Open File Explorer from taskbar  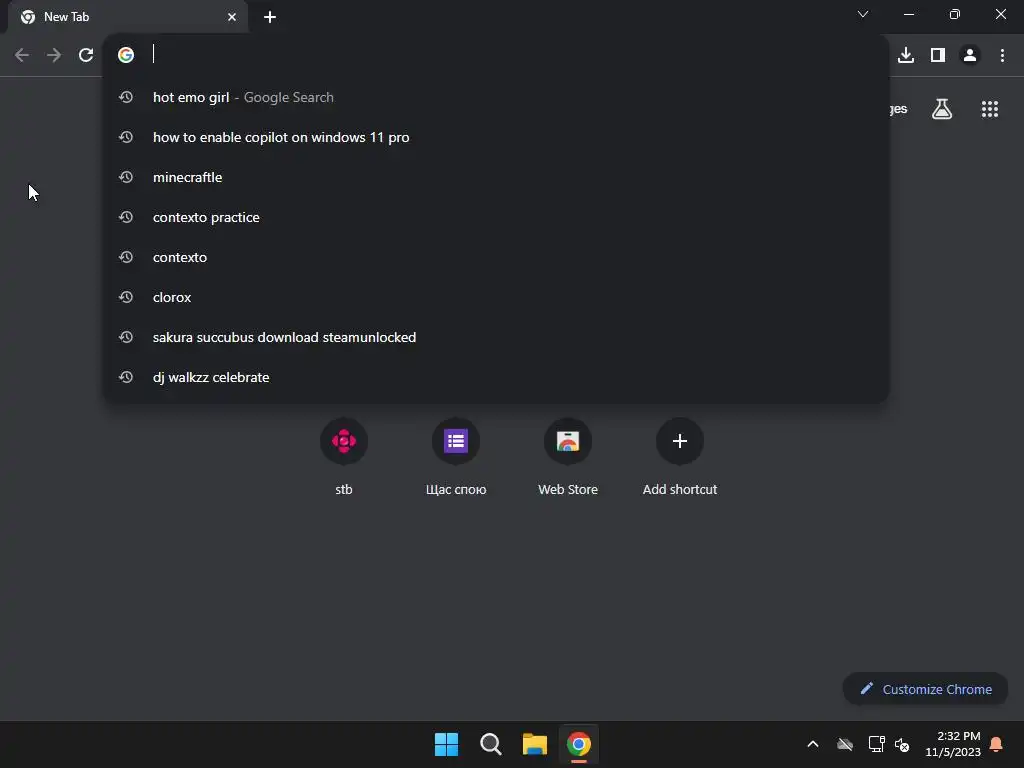pyautogui.click(x=535, y=744)
